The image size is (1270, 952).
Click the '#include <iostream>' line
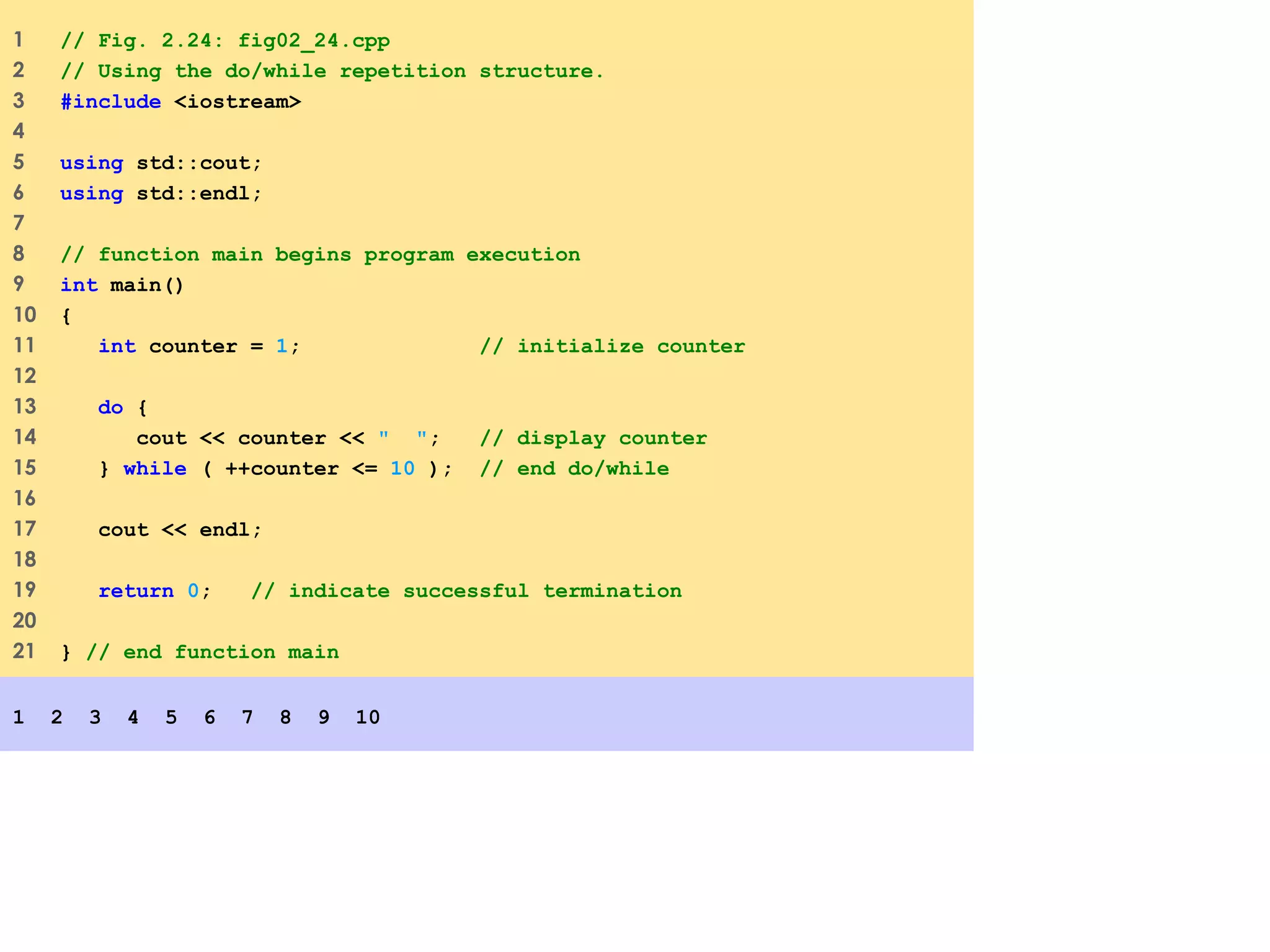point(180,102)
